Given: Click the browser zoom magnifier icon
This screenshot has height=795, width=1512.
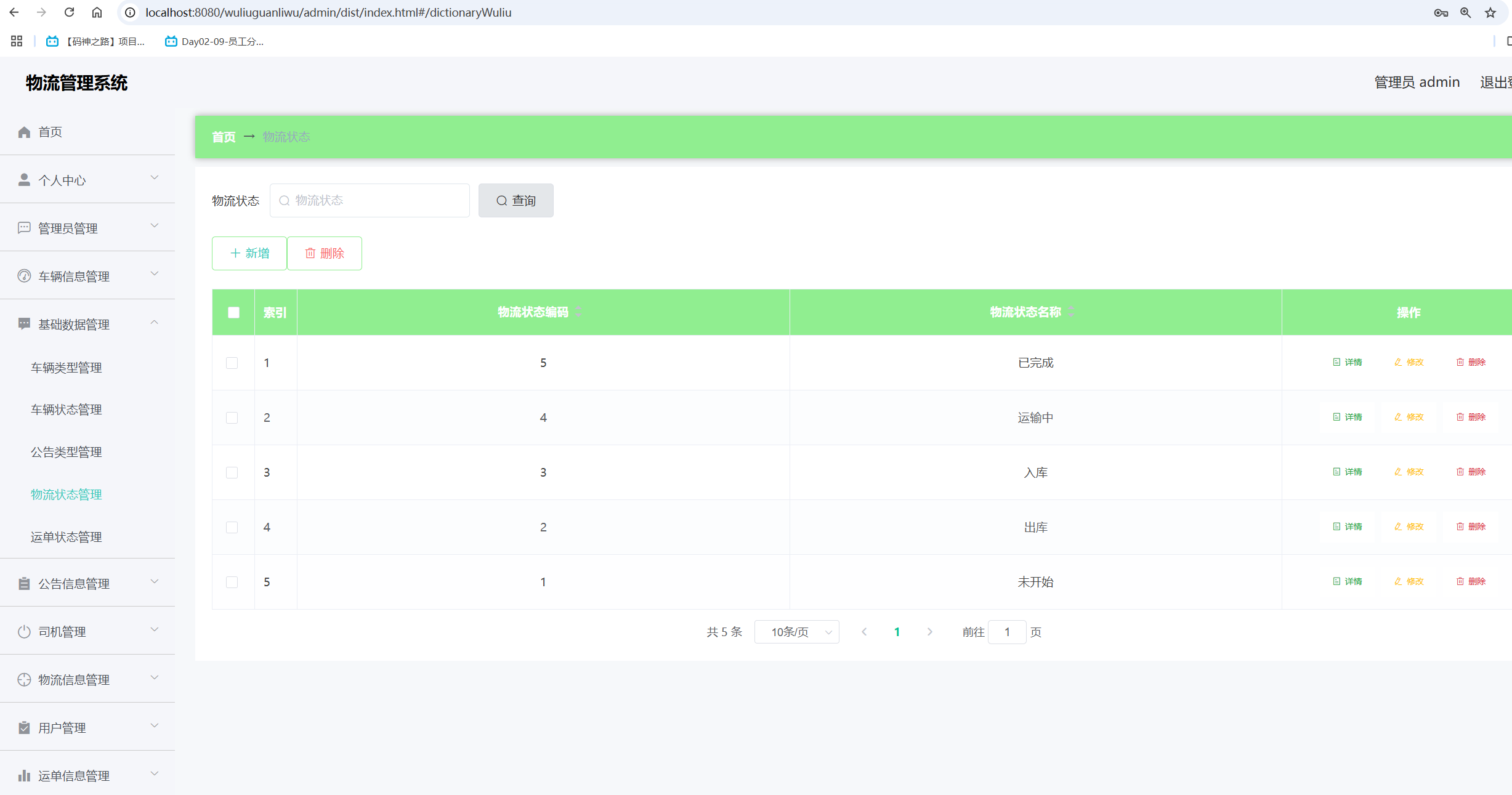Looking at the screenshot, I should [1465, 12].
